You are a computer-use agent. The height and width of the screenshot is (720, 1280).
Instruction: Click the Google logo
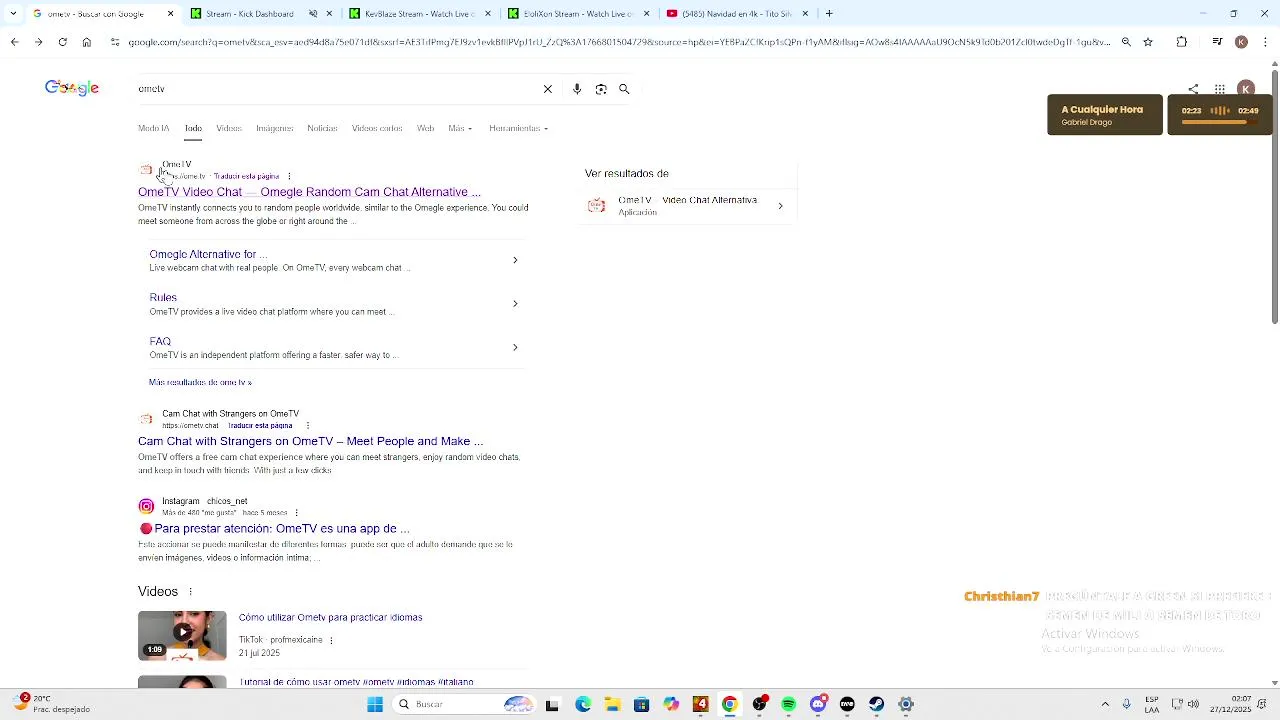pos(72,88)
